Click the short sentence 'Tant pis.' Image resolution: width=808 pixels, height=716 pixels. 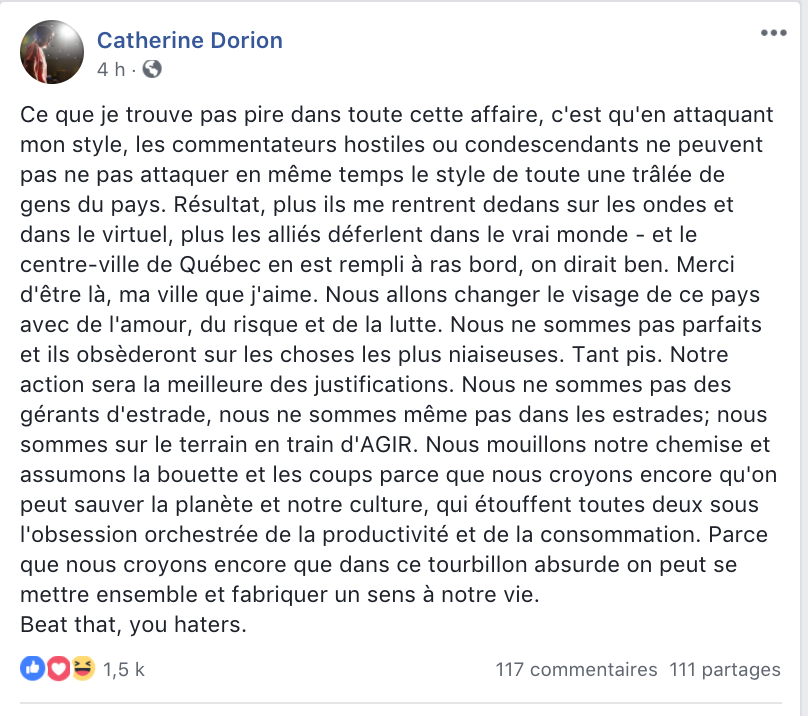point(617,355)
